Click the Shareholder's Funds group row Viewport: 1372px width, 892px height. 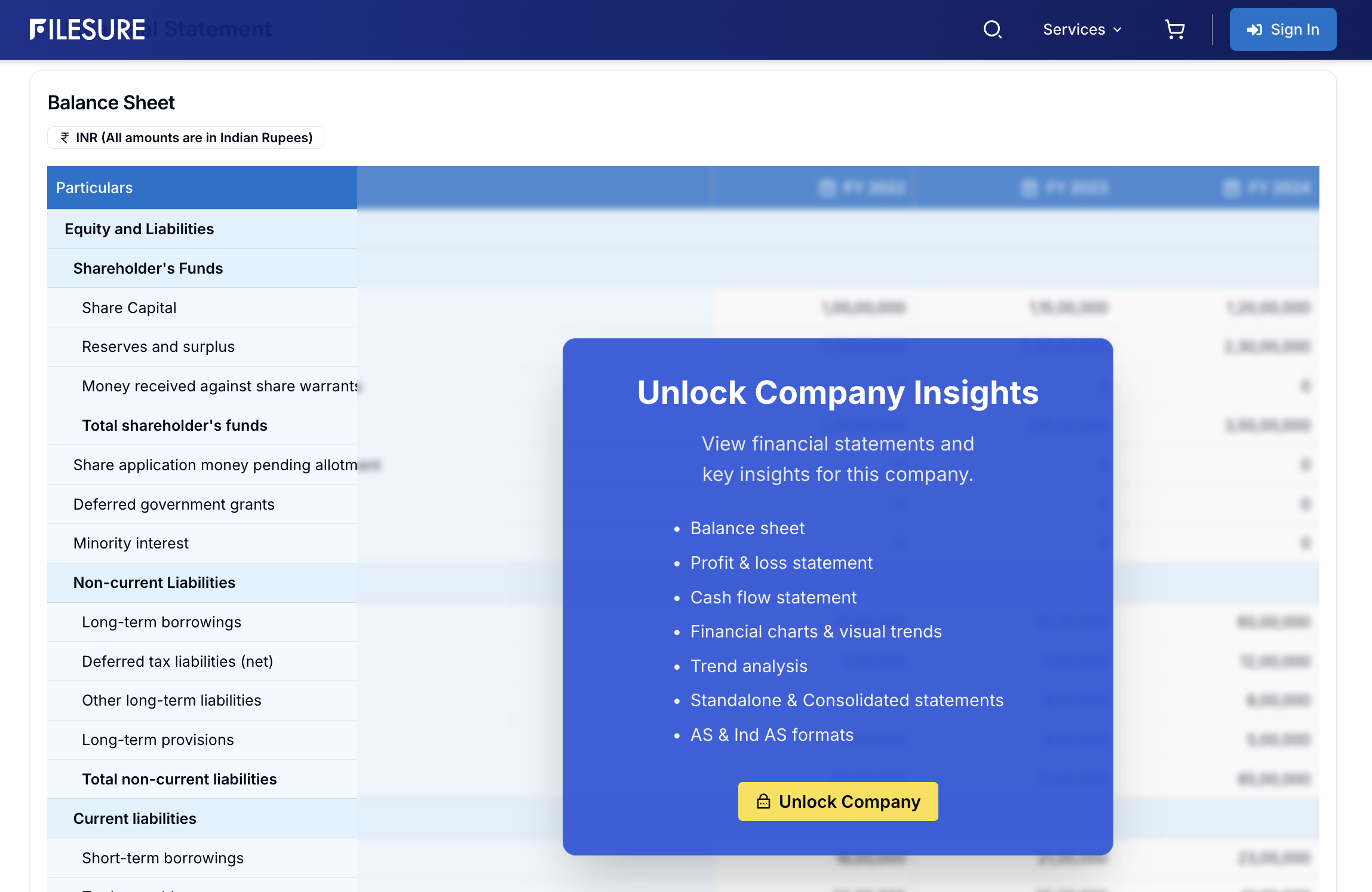pos(148,268)
